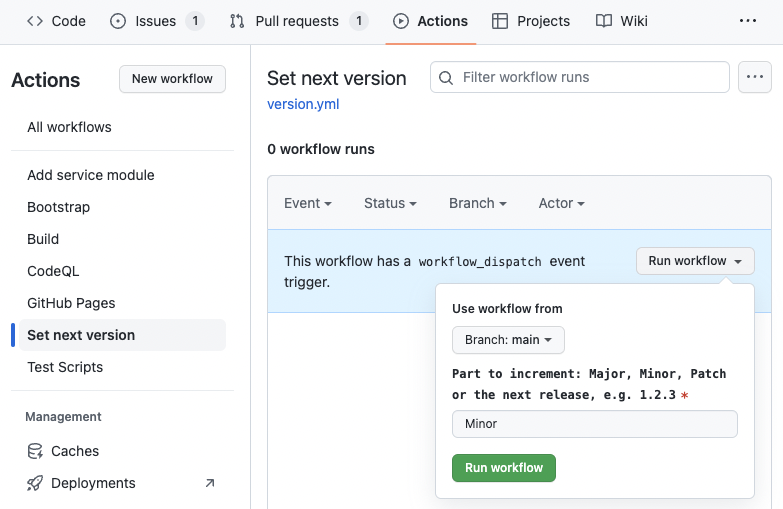Click the repository nav overflow ellipsis
This screenshot has width=783, height=509.
click(x=748, y=21)
